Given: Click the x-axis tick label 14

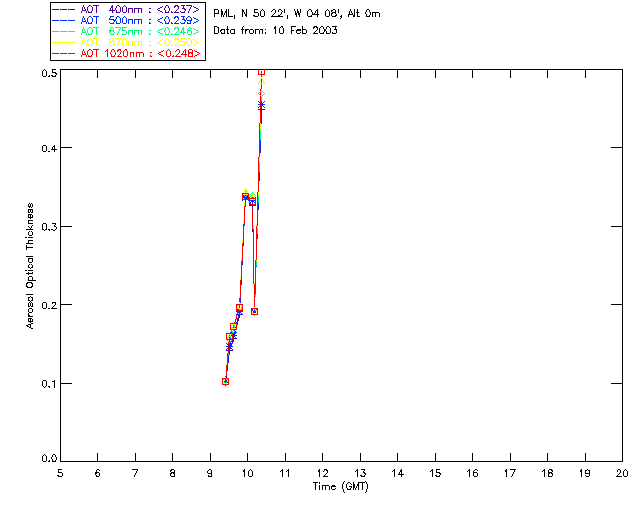Looking at the screenshot, I should (398, 473).
